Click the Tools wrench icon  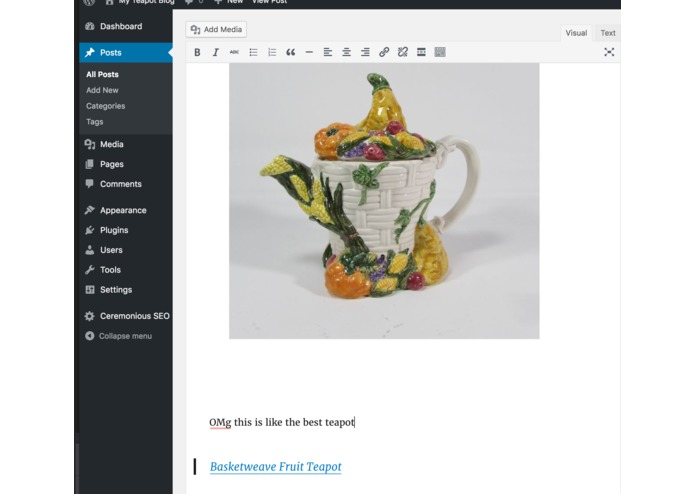click(x=90, y=270)
